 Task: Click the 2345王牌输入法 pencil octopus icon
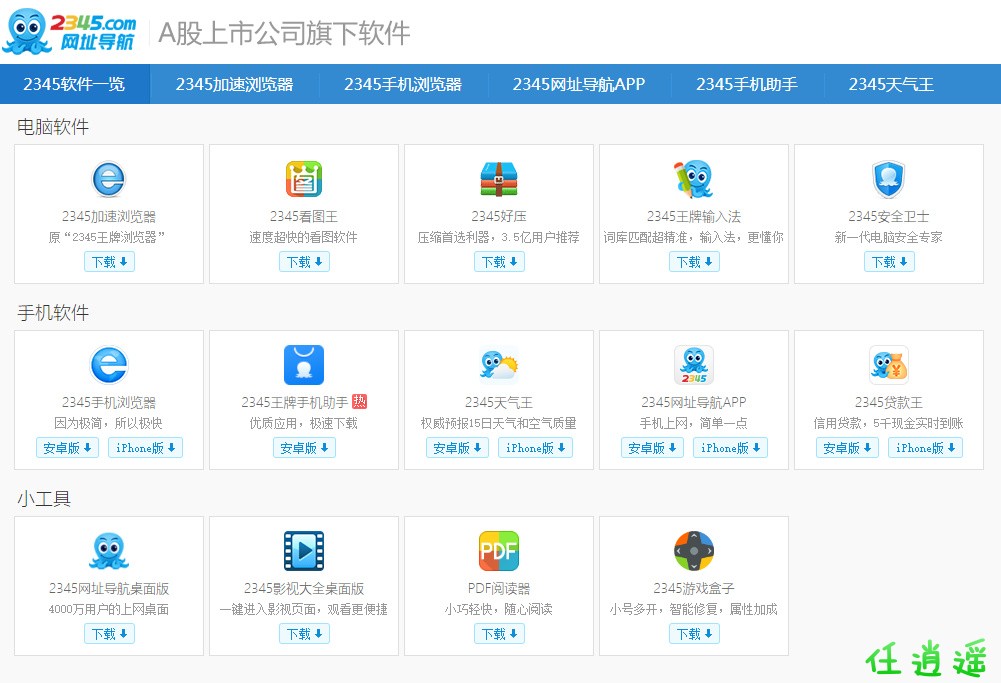pos(694,179)
